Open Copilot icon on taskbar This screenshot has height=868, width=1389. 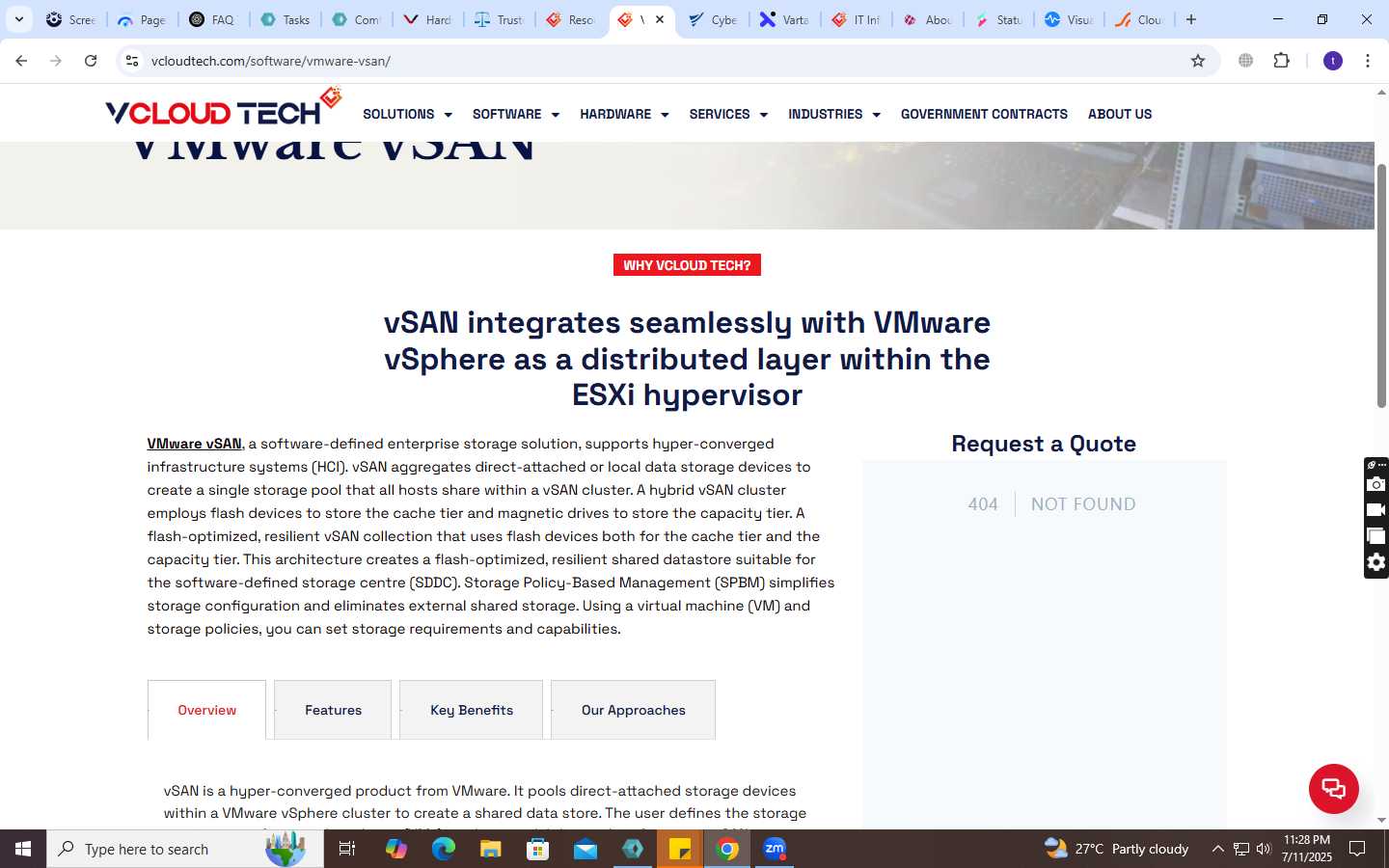[395, 849]
